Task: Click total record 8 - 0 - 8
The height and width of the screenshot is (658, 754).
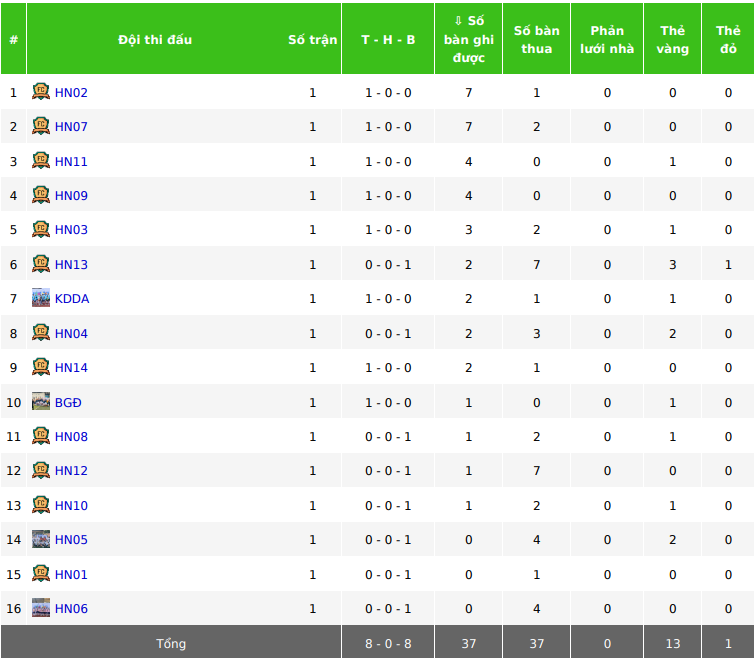Action: coord(388,644)
